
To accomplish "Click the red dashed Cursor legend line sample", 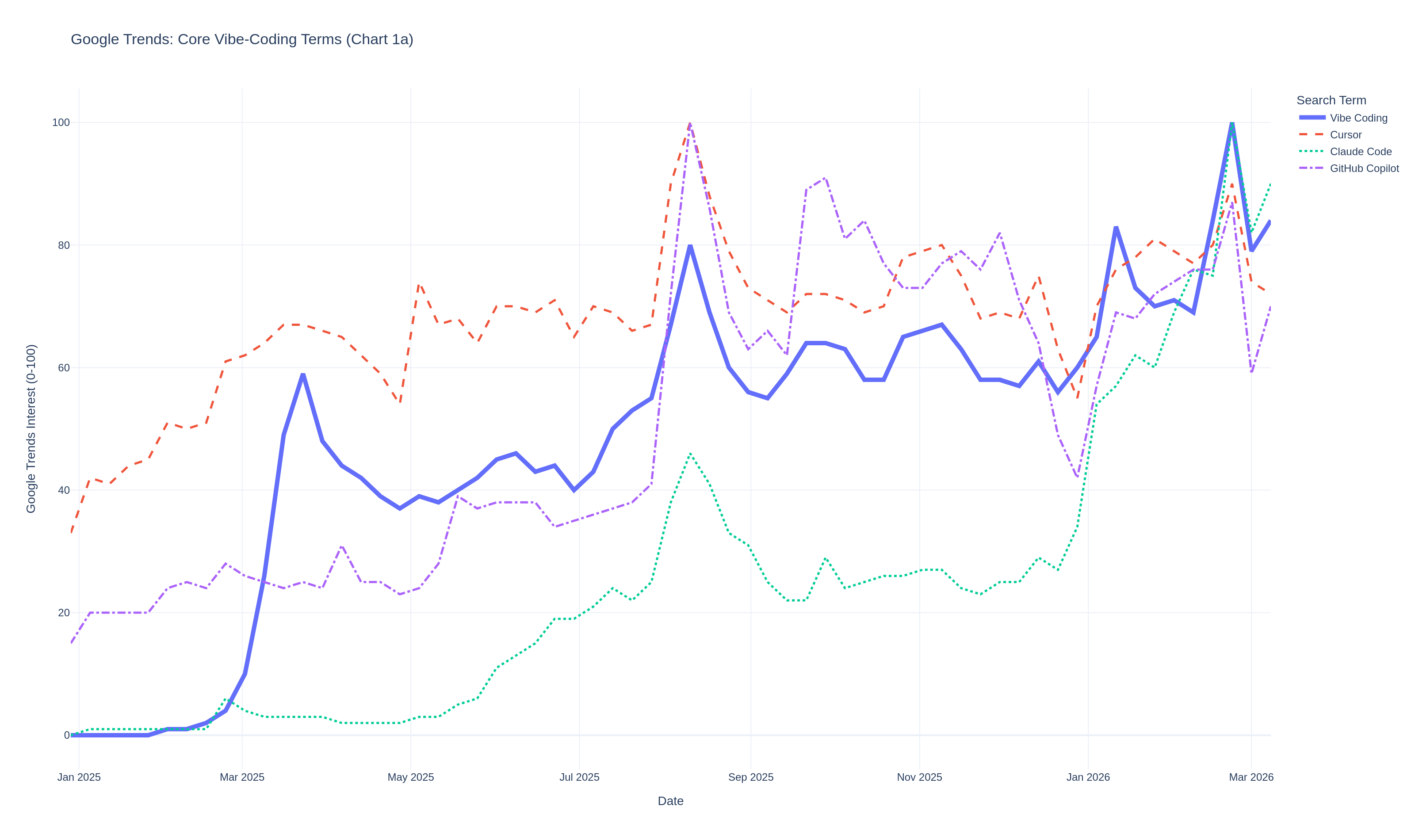I will coord(1312,135).
